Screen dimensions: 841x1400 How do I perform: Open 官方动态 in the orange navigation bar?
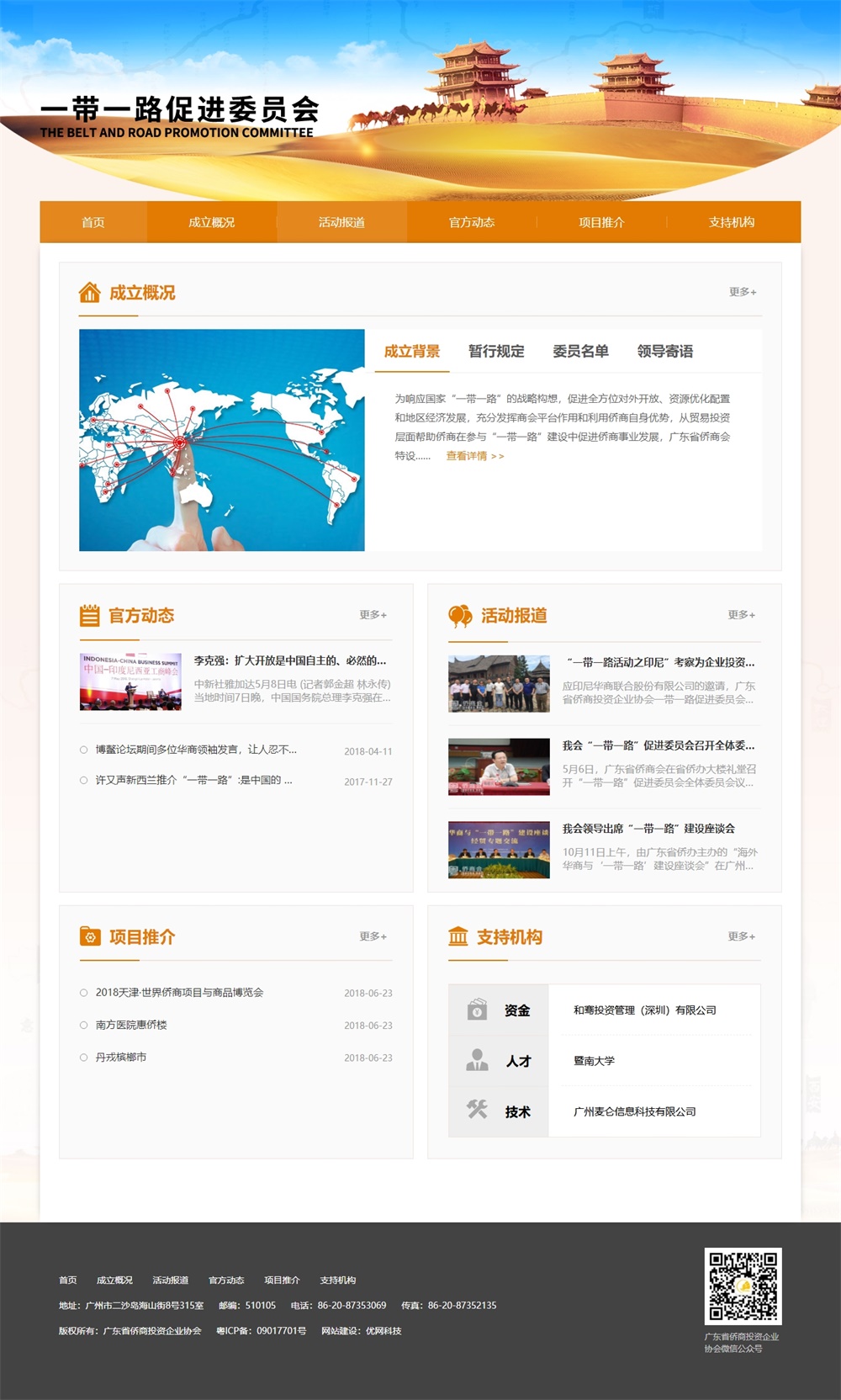tap(472, 222)
